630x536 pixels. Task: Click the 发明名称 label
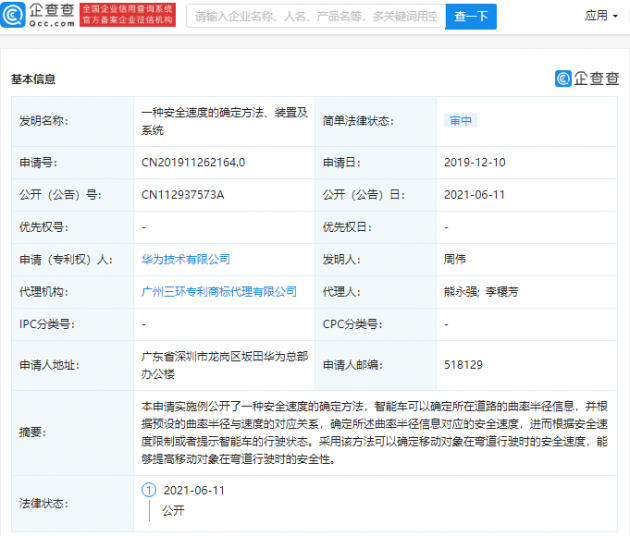44,121
